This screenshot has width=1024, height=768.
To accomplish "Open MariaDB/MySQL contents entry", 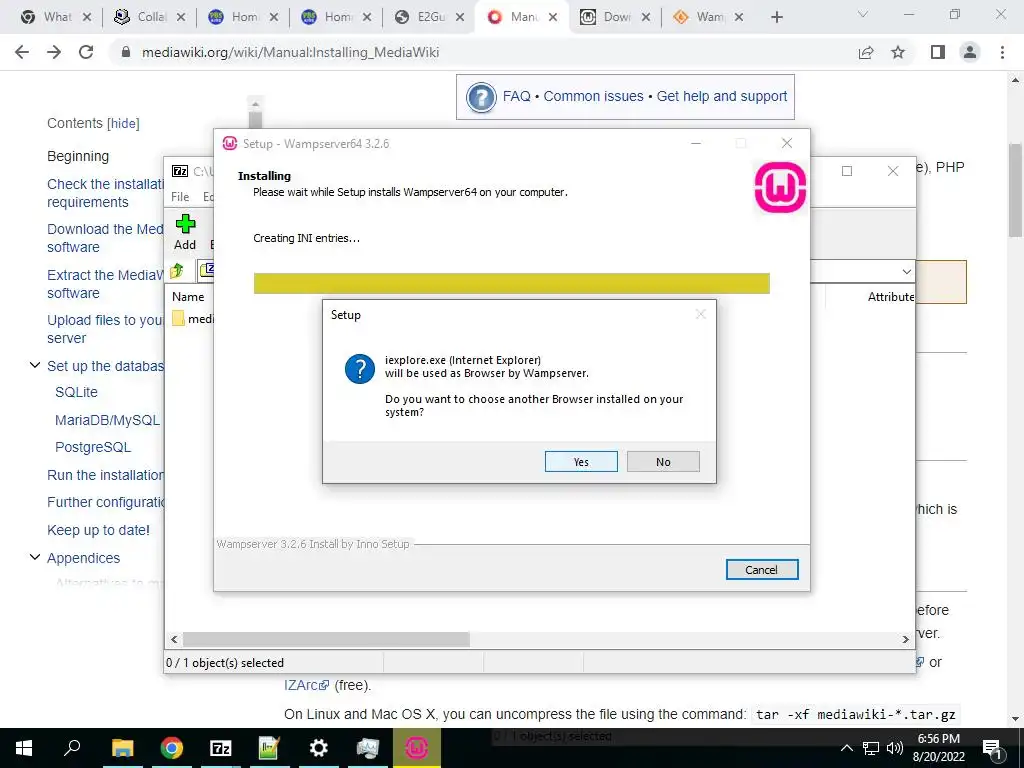I will tap(107, 420).
